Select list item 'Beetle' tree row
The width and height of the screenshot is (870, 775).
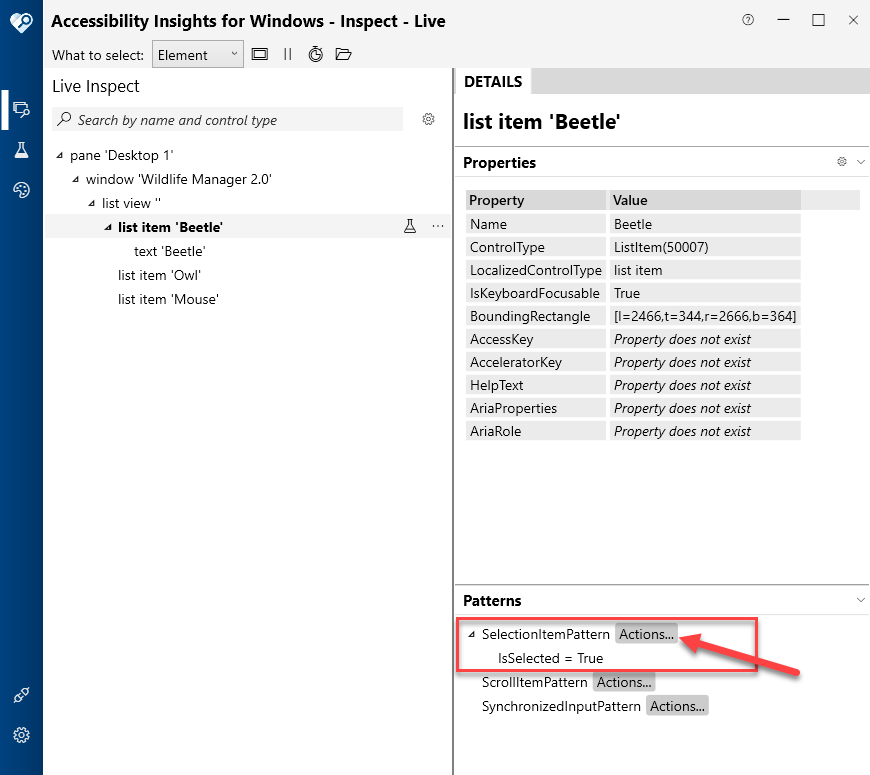tap(248, 226)
